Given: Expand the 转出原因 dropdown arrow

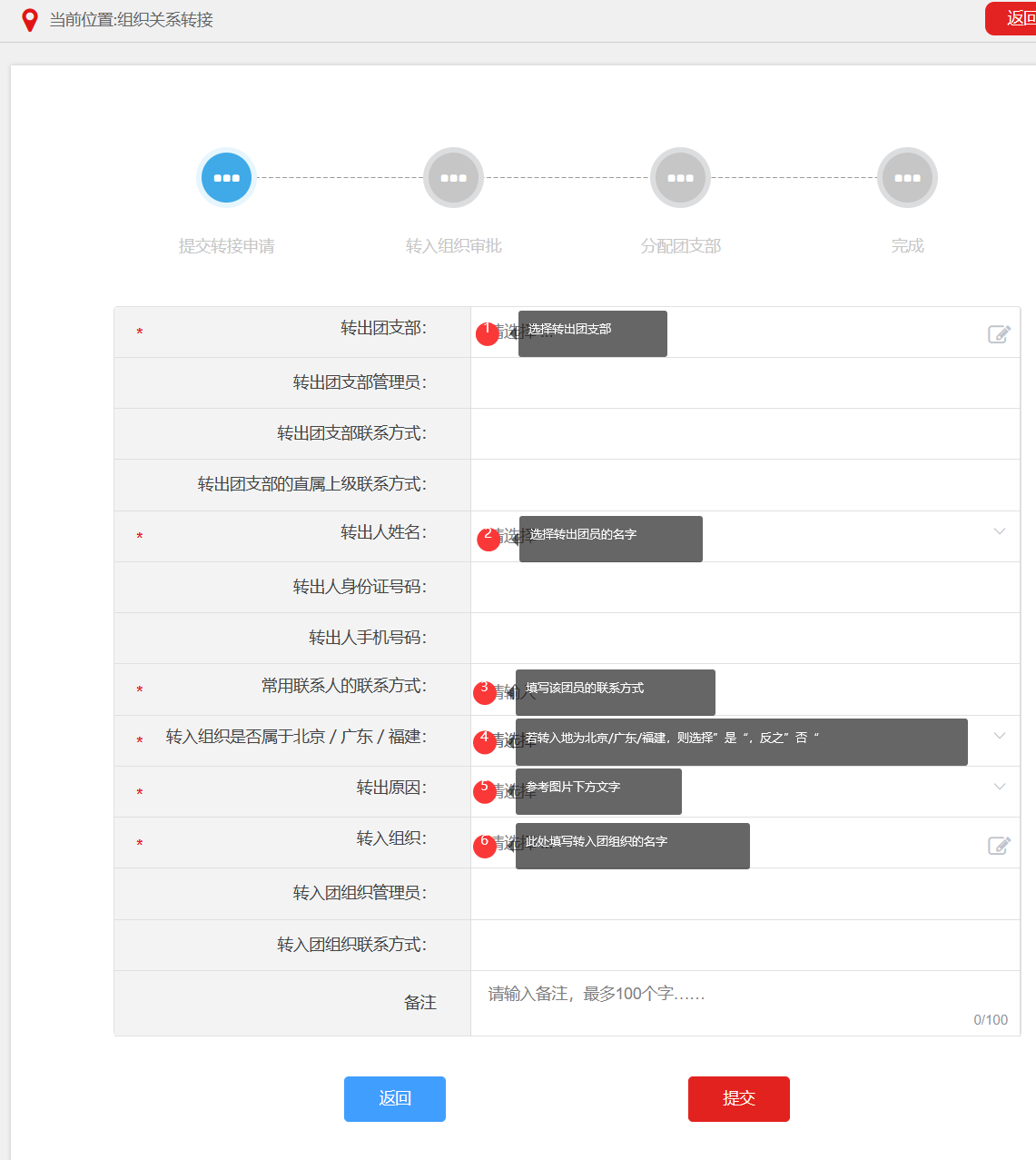Looking at the screenshot, I should click(x=999, y=787).
